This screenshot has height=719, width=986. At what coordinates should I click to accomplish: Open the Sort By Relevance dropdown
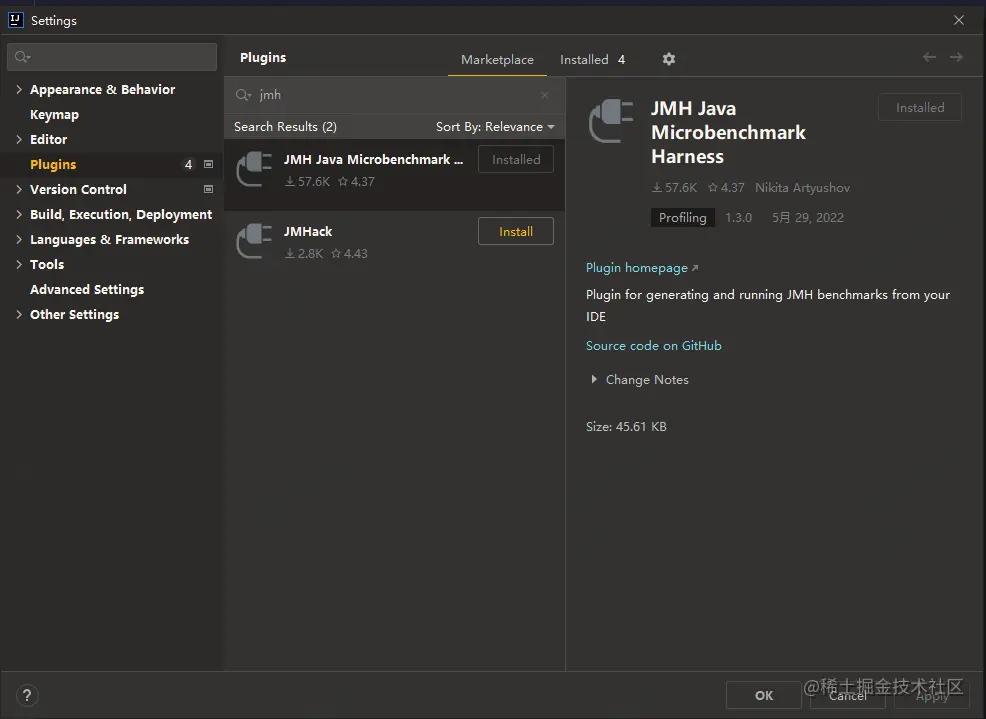point(495,127)
